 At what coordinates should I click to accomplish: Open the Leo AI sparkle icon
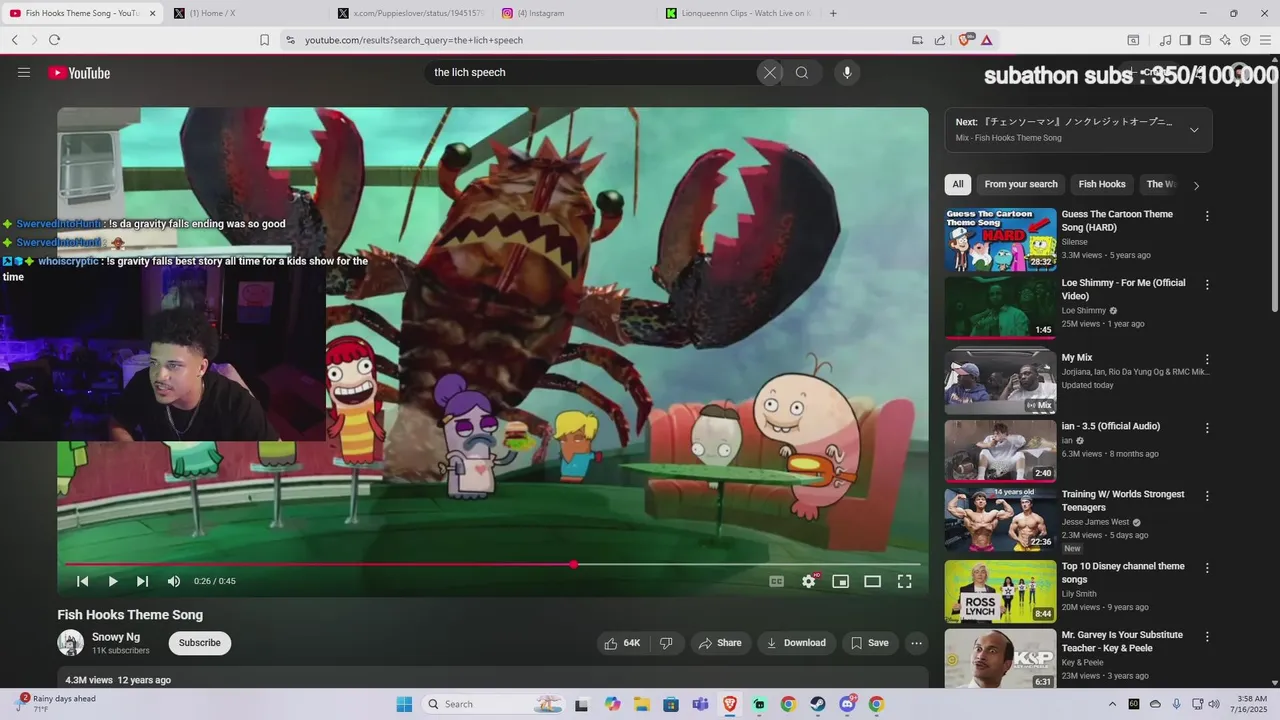[x=1225, y=40]
